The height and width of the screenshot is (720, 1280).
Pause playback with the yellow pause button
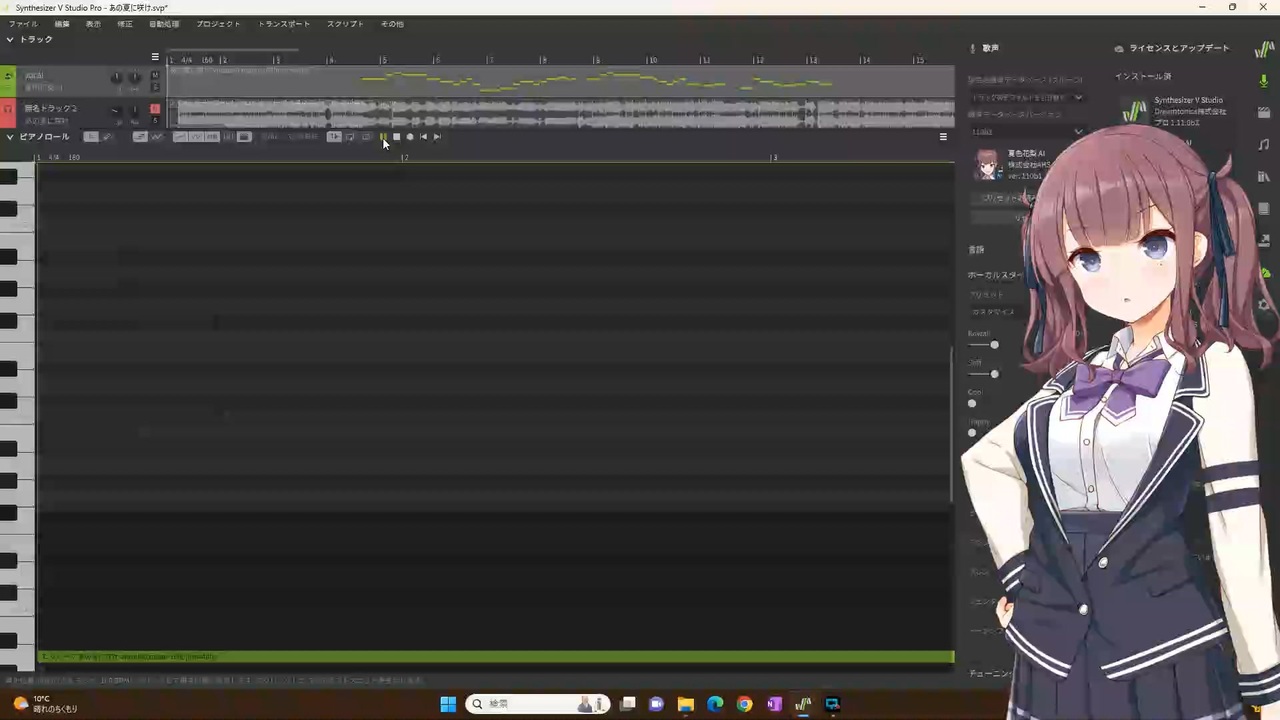pos(384,137)
